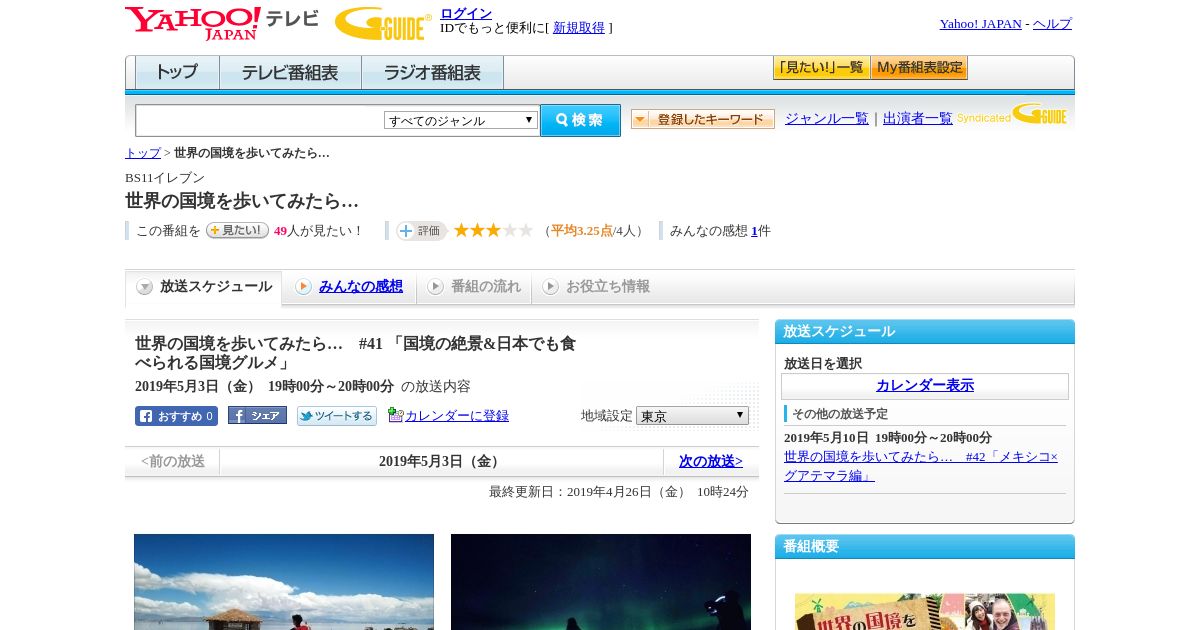Open the #42 メキシコ×グアテマラ編 broadcast link

pos(921,466)
